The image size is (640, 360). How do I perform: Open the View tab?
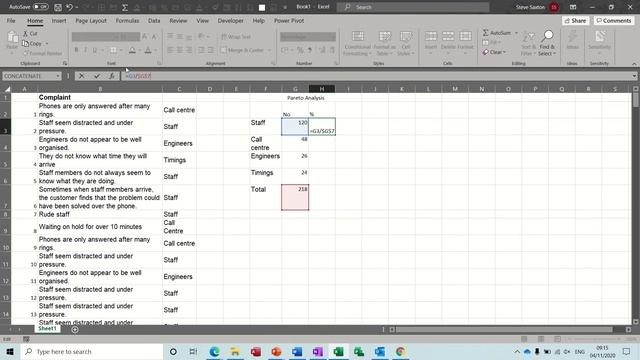(202, 20)
